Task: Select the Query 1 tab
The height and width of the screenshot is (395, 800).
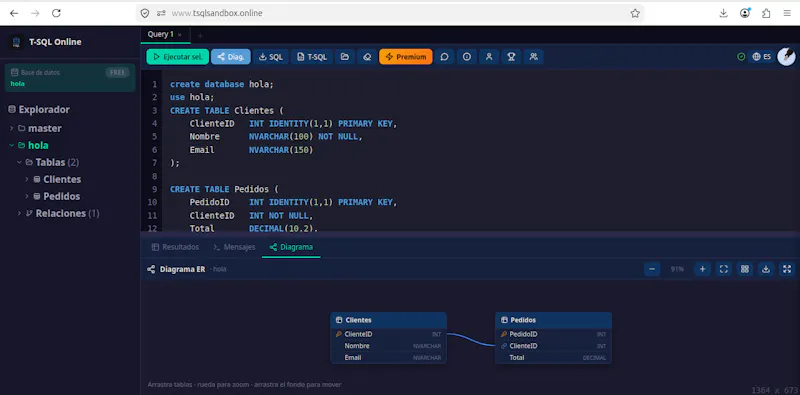Action: click(161, 34)
